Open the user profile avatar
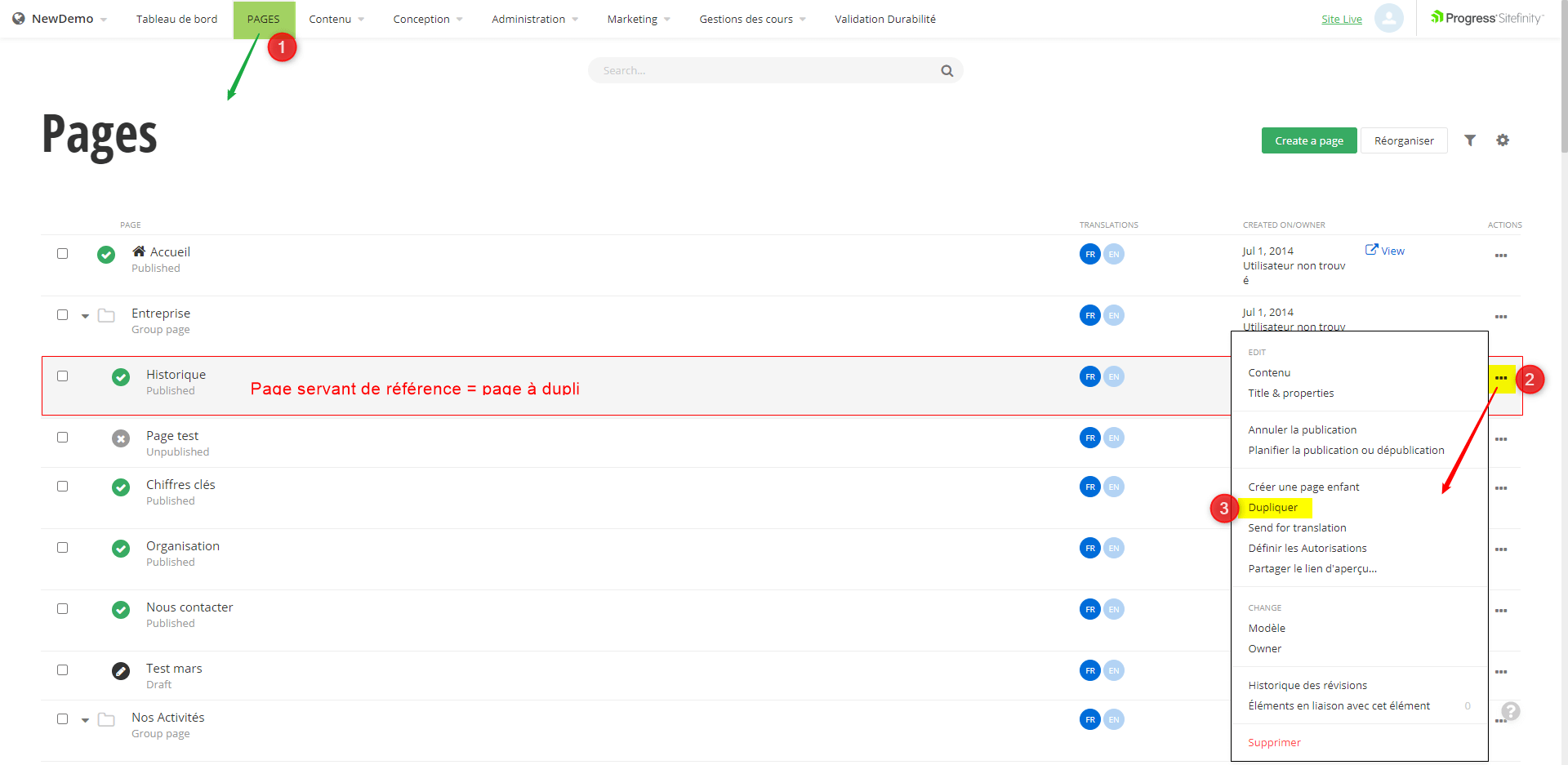1568x765 pixels. 1388,18
